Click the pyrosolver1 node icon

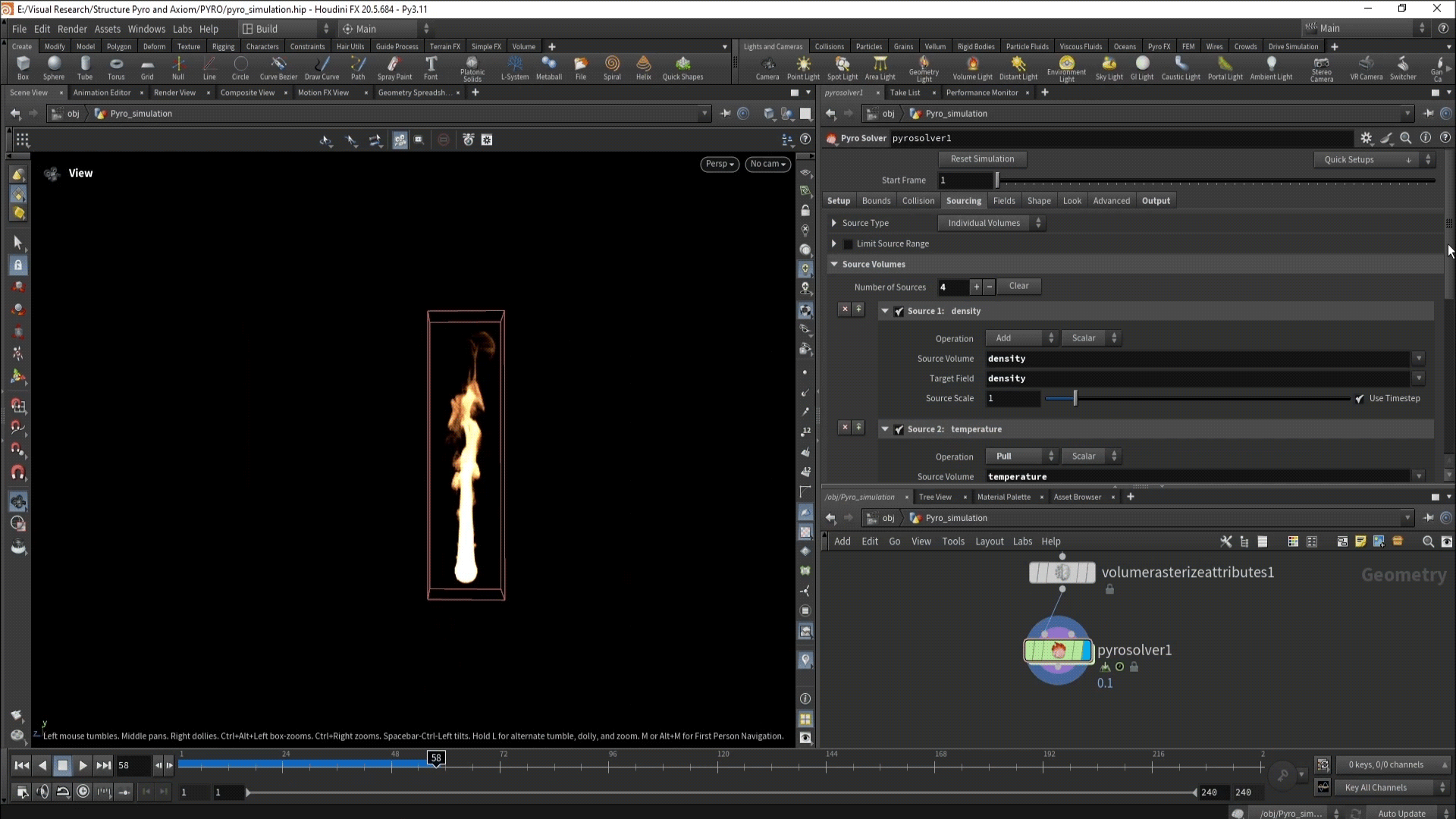(1058, 650)
